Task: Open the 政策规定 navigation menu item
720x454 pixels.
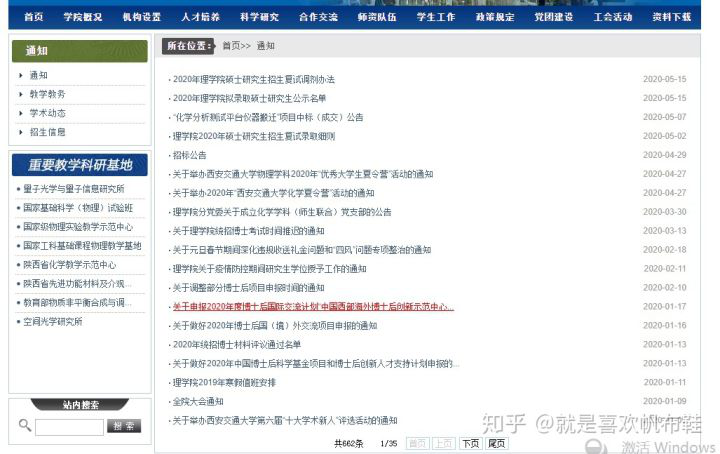Action: click(x=495, y=17)
